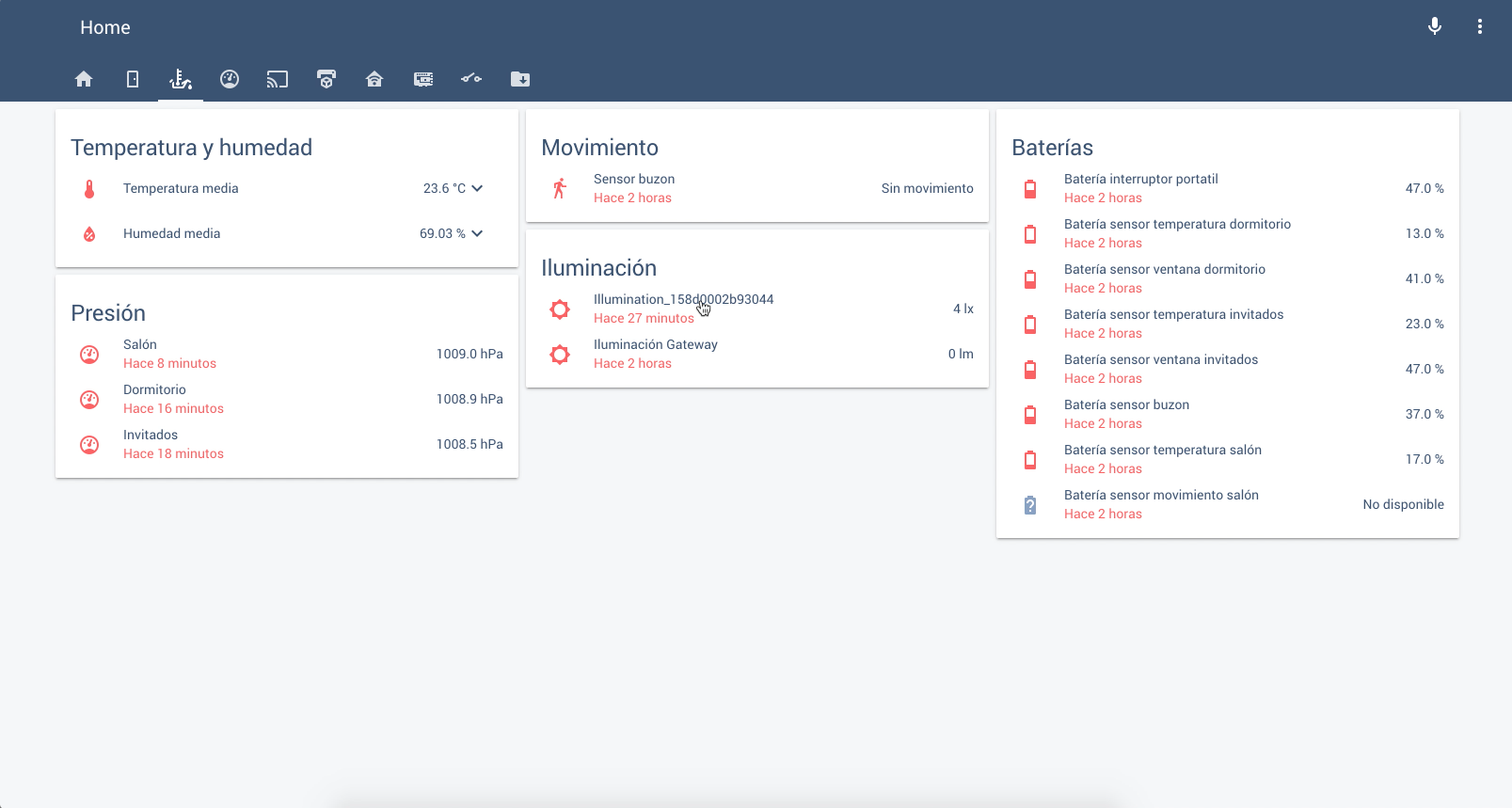Switch to the door view tab

point(133,79)
